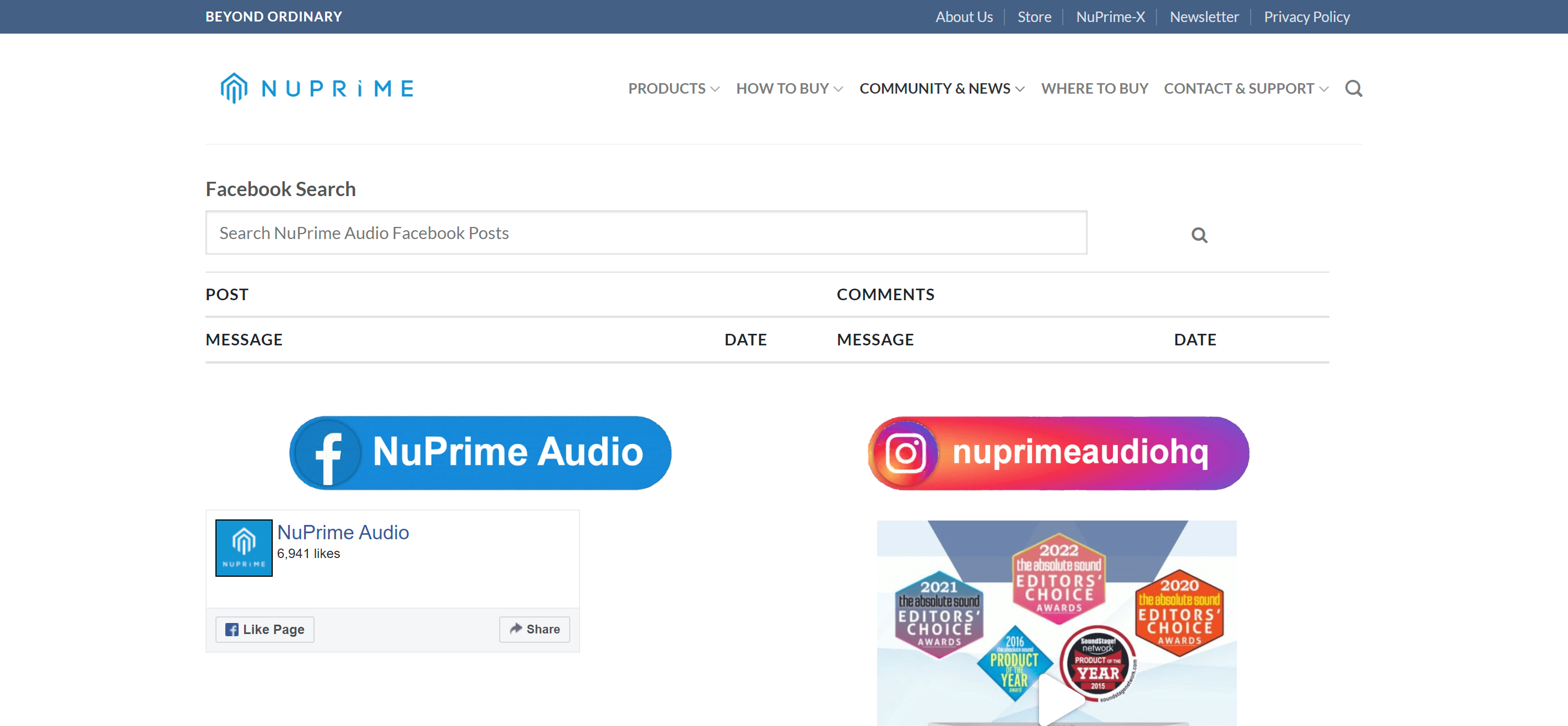This screenshot has height=726, width=1568.
Task: Visit the NuPrime-X link
Action: tap(1110, 17)
